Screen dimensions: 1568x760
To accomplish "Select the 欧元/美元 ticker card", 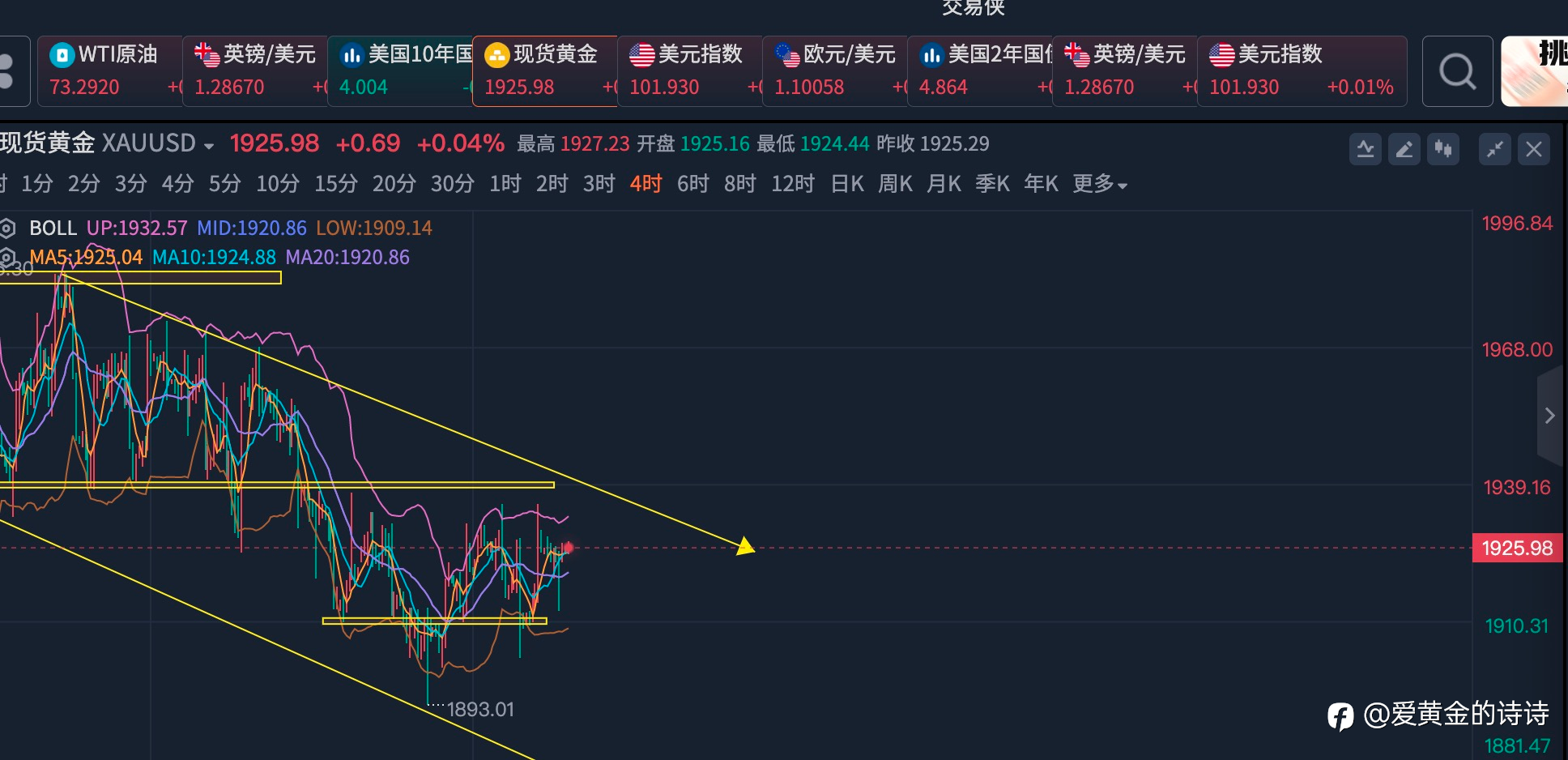I will point(834,71).
